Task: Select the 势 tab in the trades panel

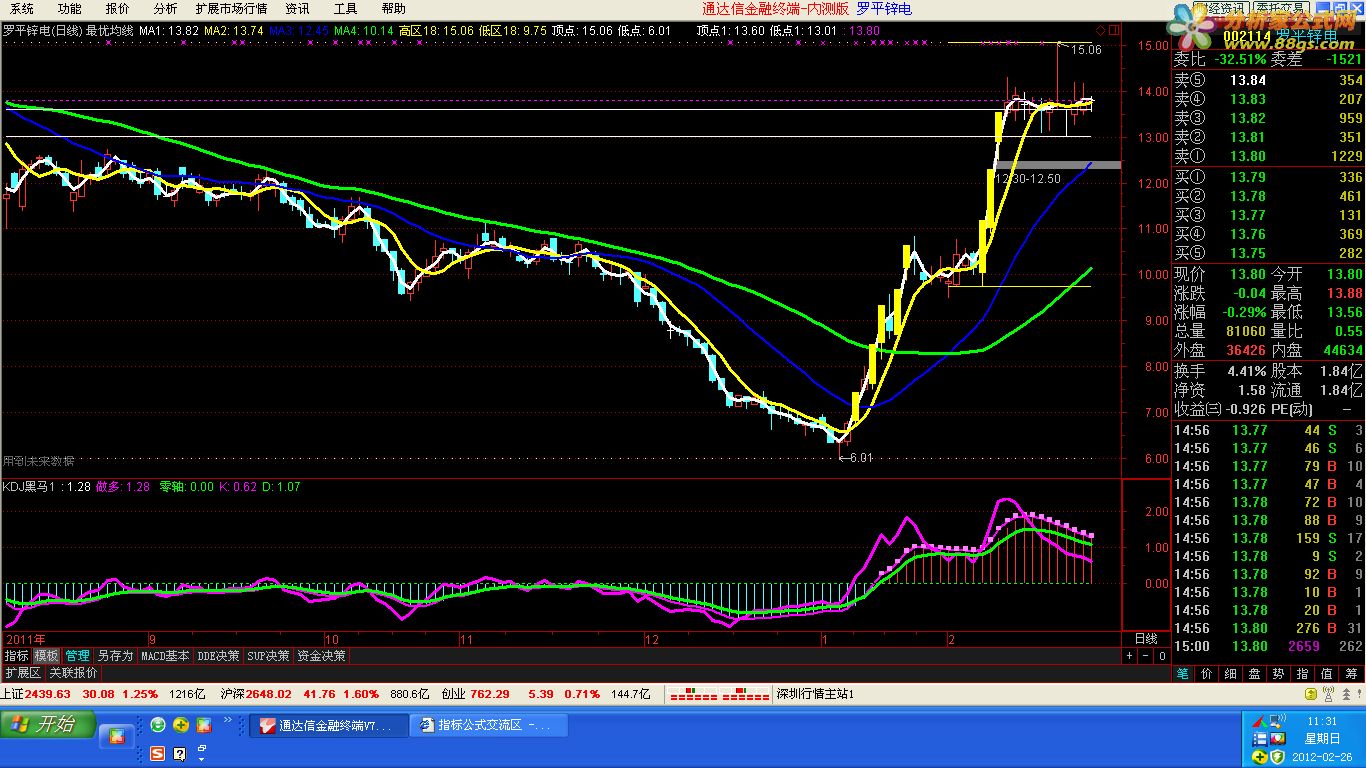Action: point(1279,674)
